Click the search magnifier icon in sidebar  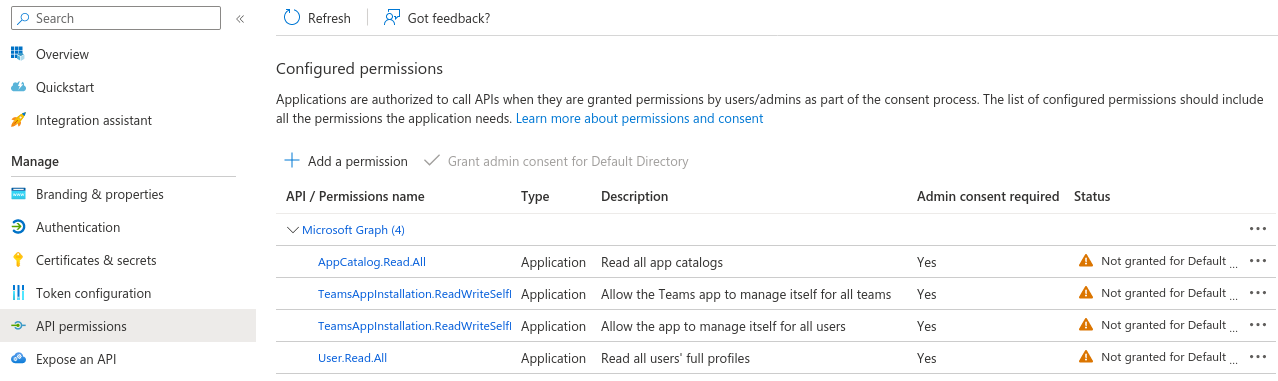24,18
